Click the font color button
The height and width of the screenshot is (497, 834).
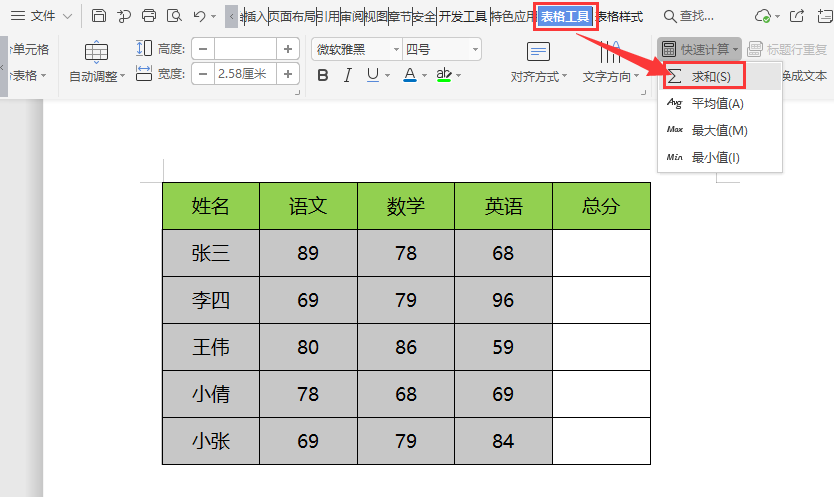point(410,75)
